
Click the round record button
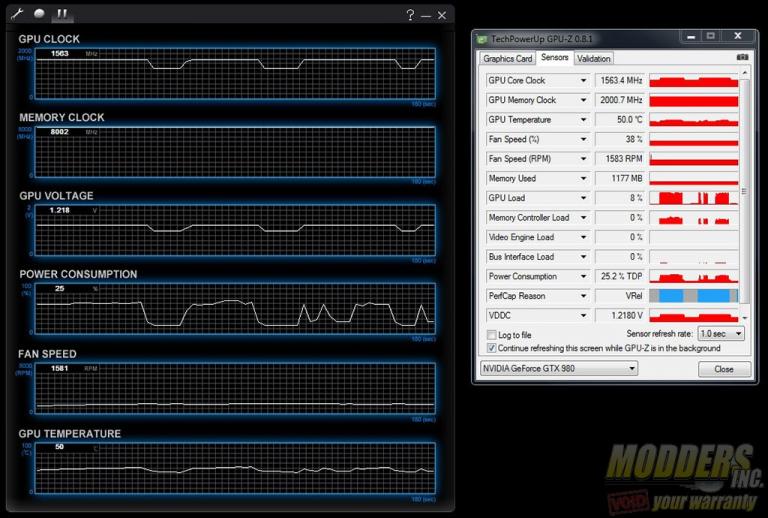click(x=40, y=15)
